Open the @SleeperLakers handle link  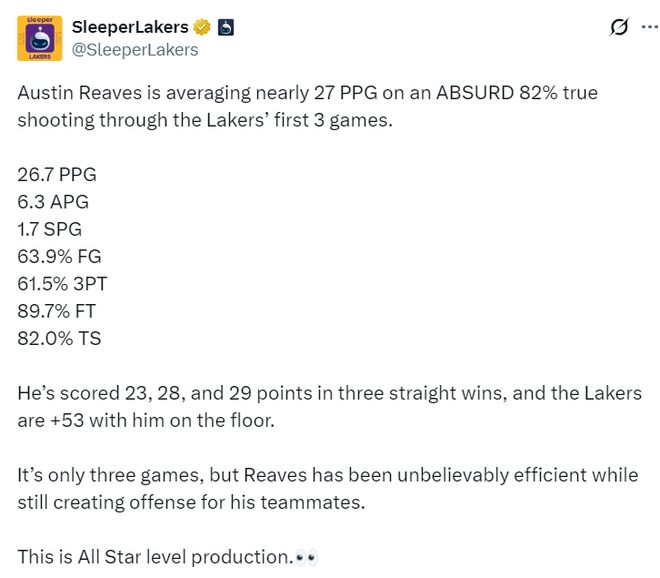[135, 50]
